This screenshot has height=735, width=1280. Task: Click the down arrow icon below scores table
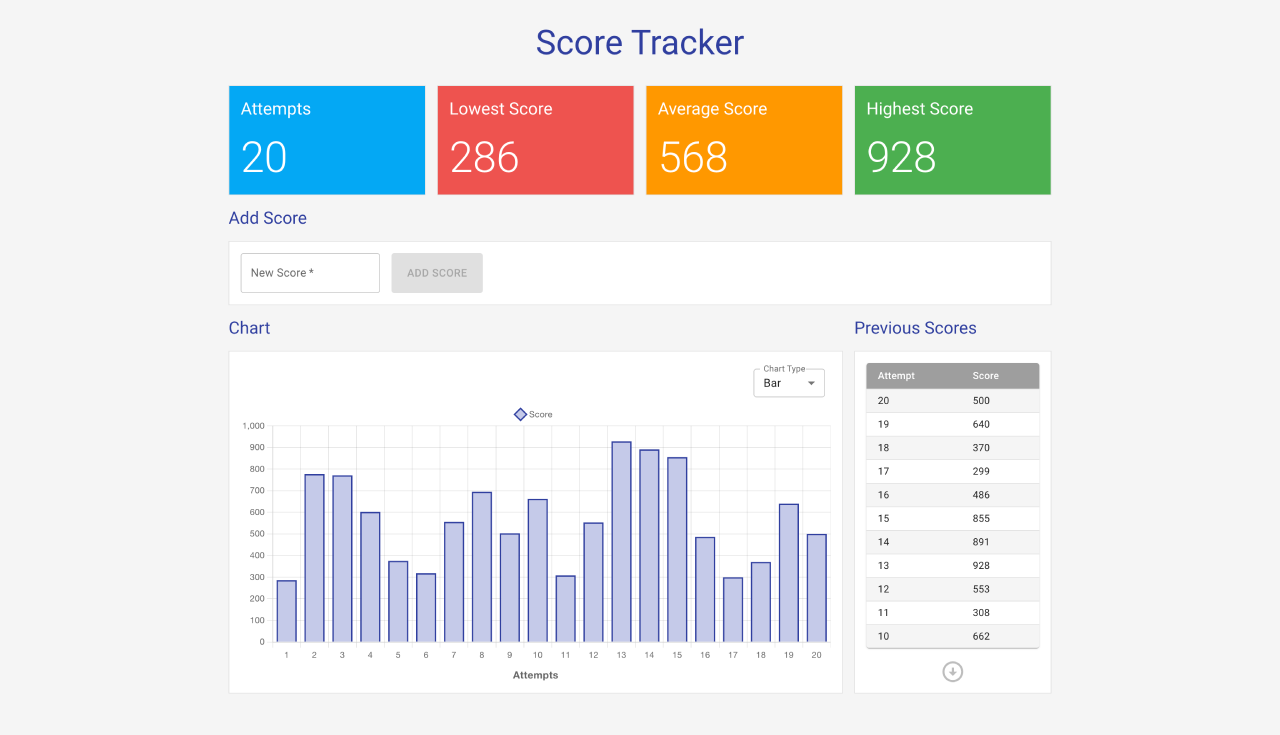[952, 672]
